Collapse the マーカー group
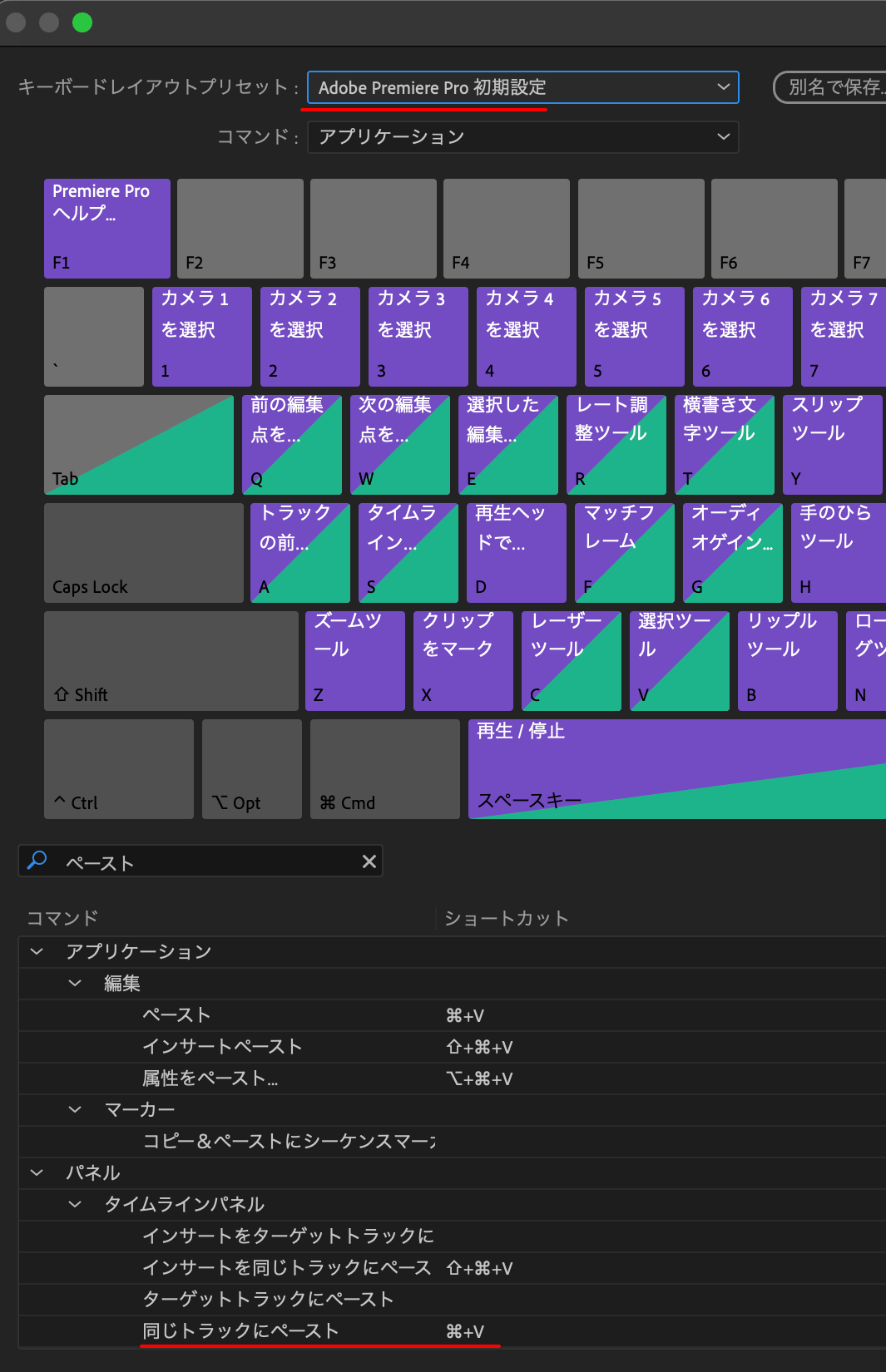Screen dimensions: 886x1372 coord(75,1109)
